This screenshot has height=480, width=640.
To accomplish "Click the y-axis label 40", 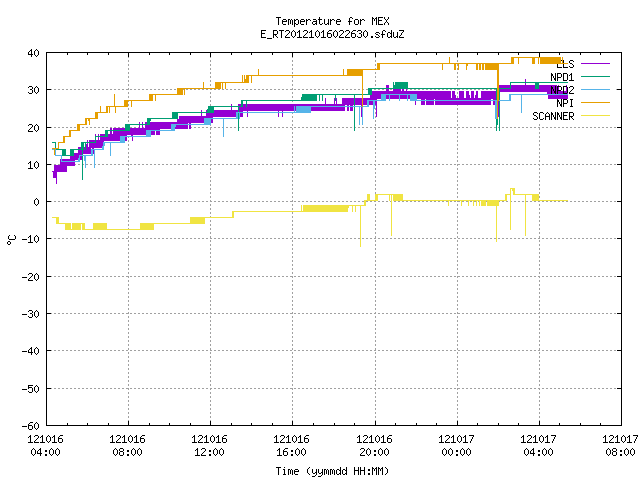I will coord(33,53).
